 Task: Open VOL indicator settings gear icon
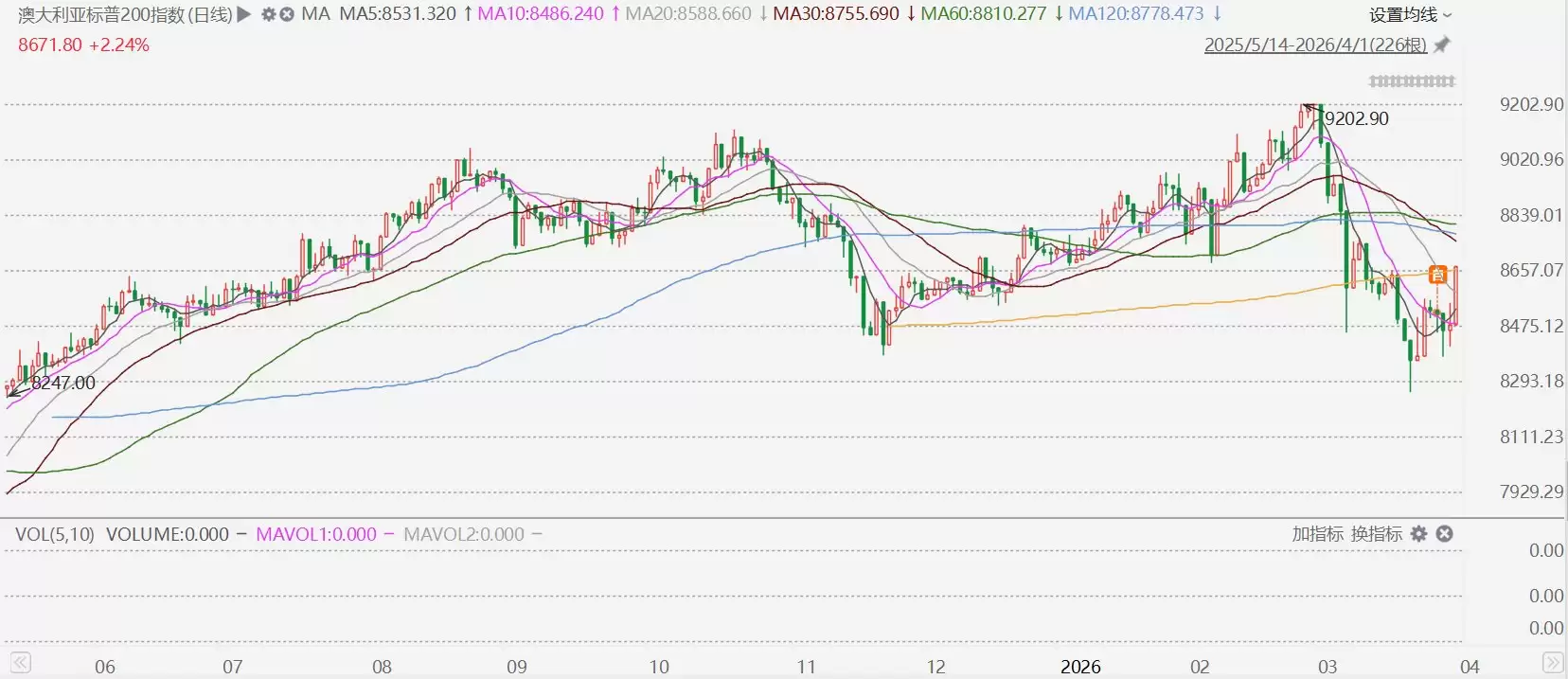point(1418,534)
